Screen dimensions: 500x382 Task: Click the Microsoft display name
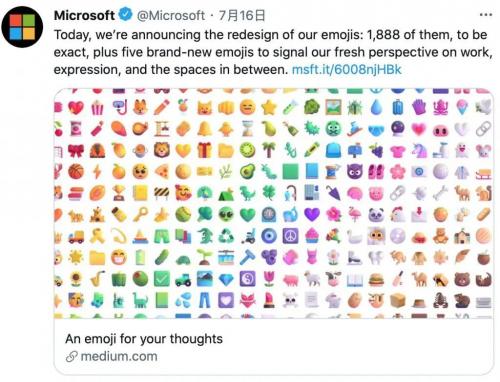coord(84,15)
